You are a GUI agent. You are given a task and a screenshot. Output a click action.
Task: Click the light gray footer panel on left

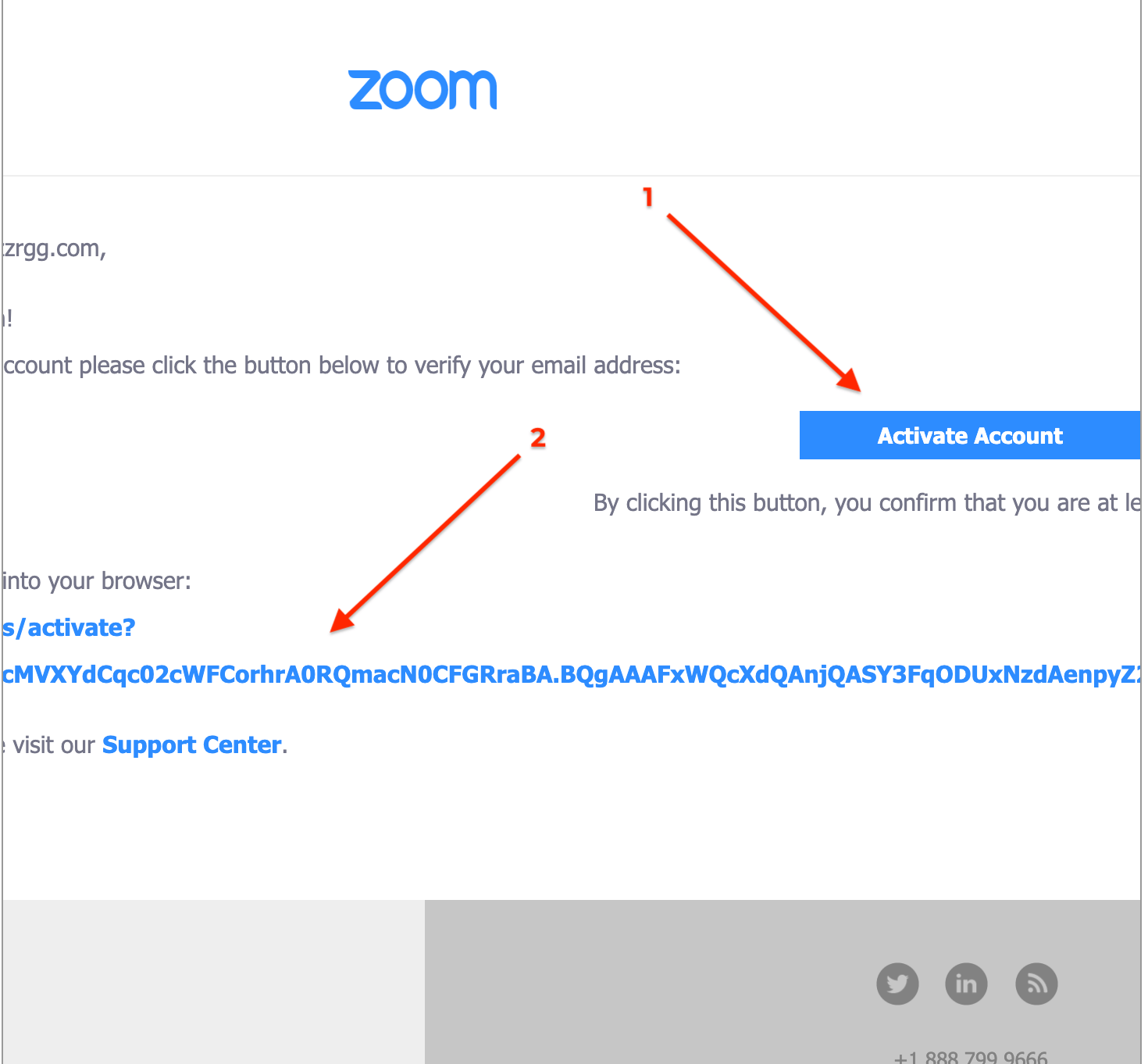tap(214, 982)
